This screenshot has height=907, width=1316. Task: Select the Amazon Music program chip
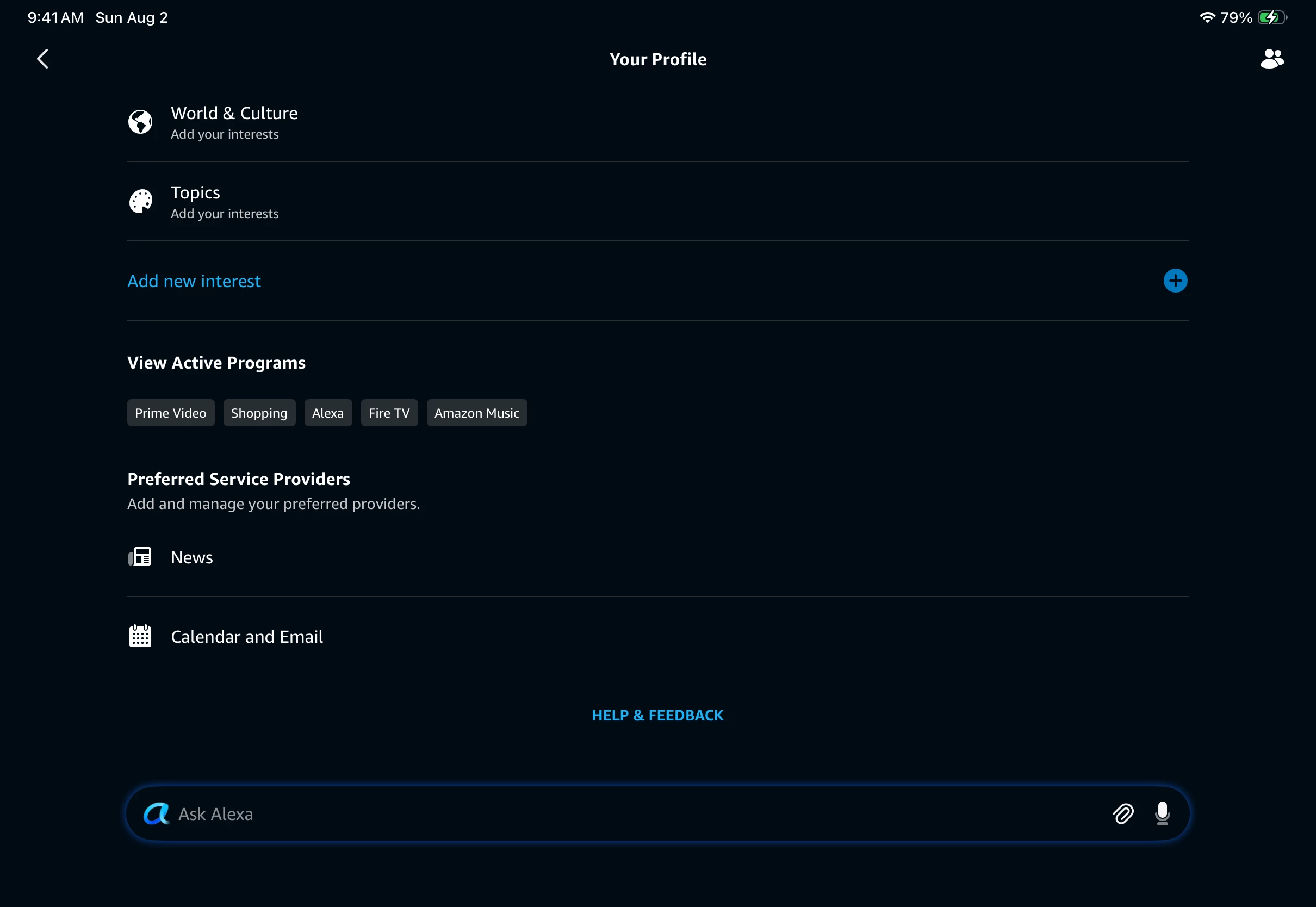tap(477, 413)
